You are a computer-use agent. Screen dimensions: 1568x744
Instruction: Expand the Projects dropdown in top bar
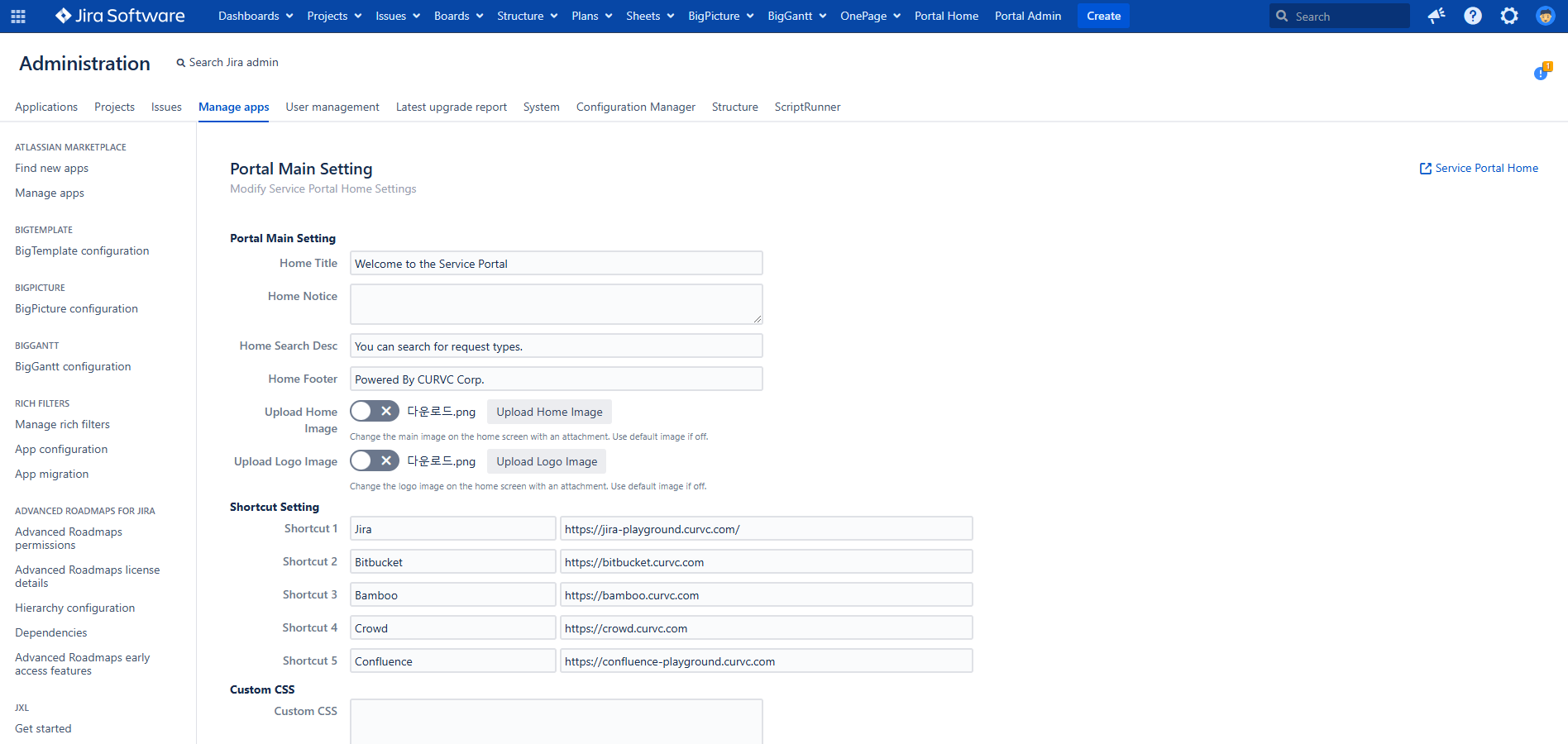[x=334, y=16]
